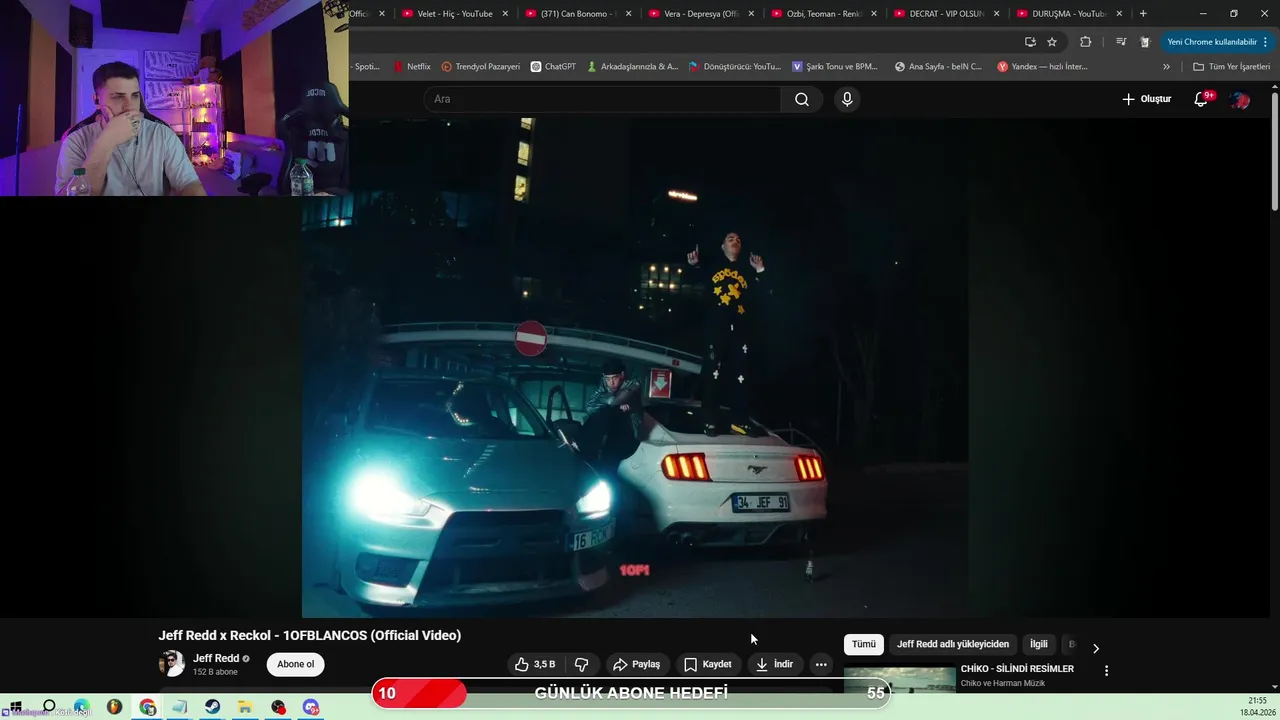This screenshot has height=720, width=1280.
Task: Click the YouTube search magnifier button
Action: point(802,99)
